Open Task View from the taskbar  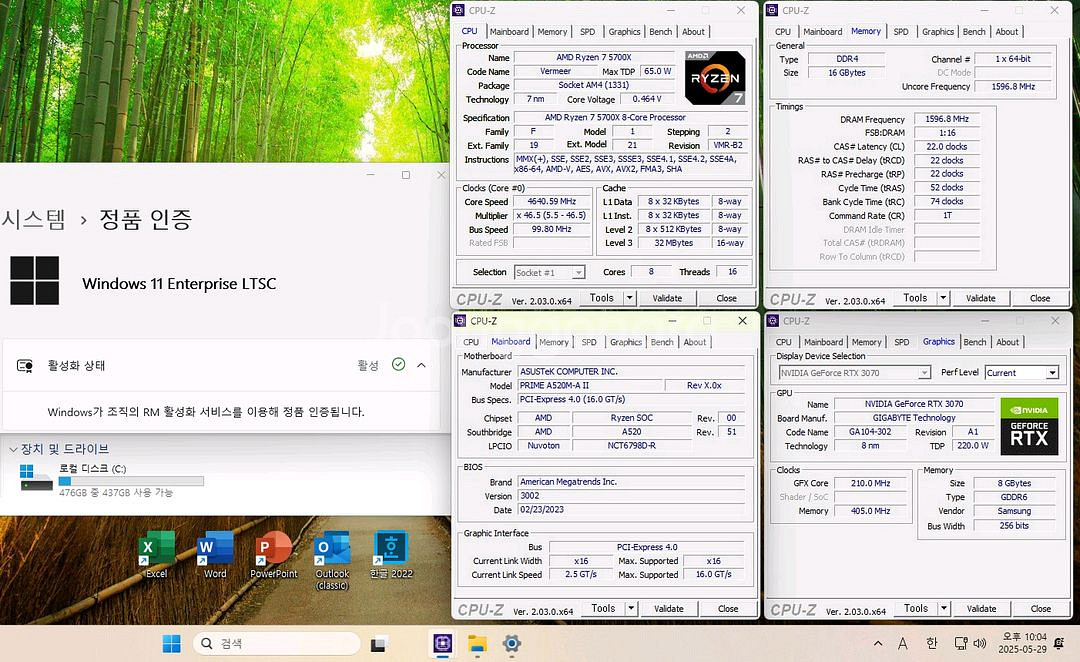(x=378, y=644)
